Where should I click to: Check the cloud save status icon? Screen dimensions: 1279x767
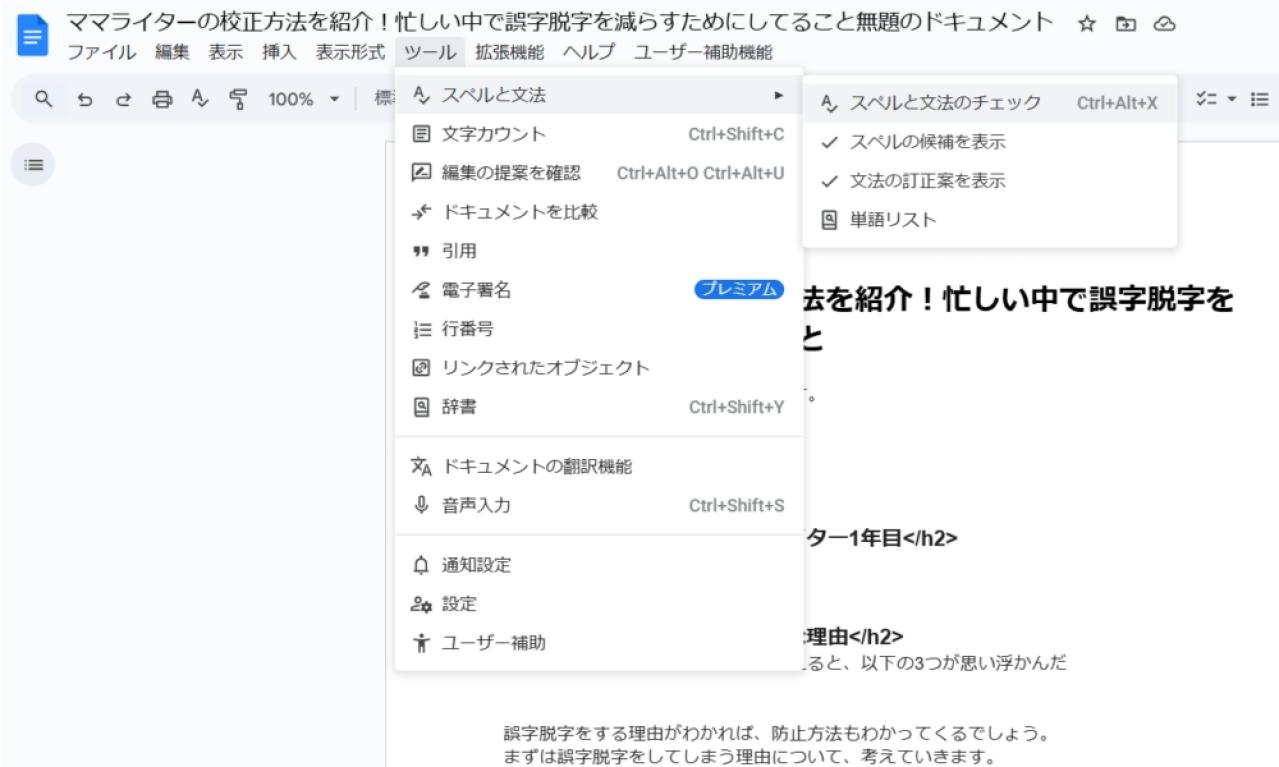tap(1164, 24)
